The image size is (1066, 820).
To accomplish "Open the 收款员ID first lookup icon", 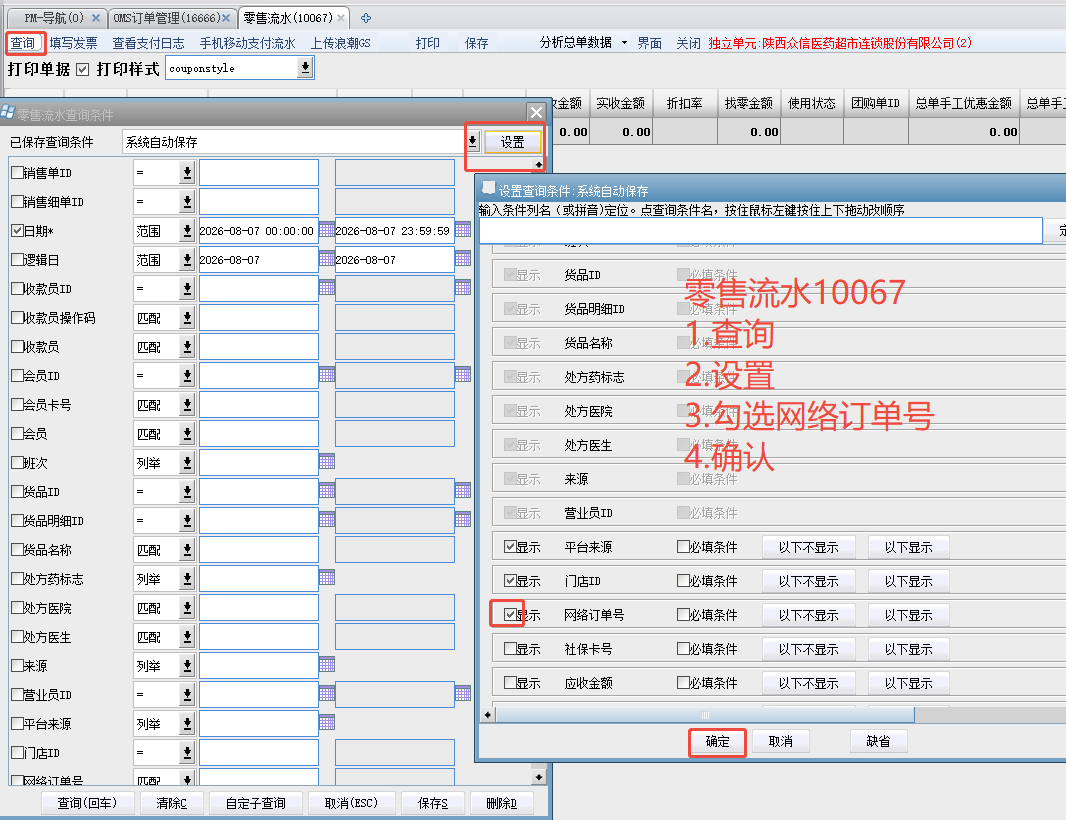I will coord(327,288).
